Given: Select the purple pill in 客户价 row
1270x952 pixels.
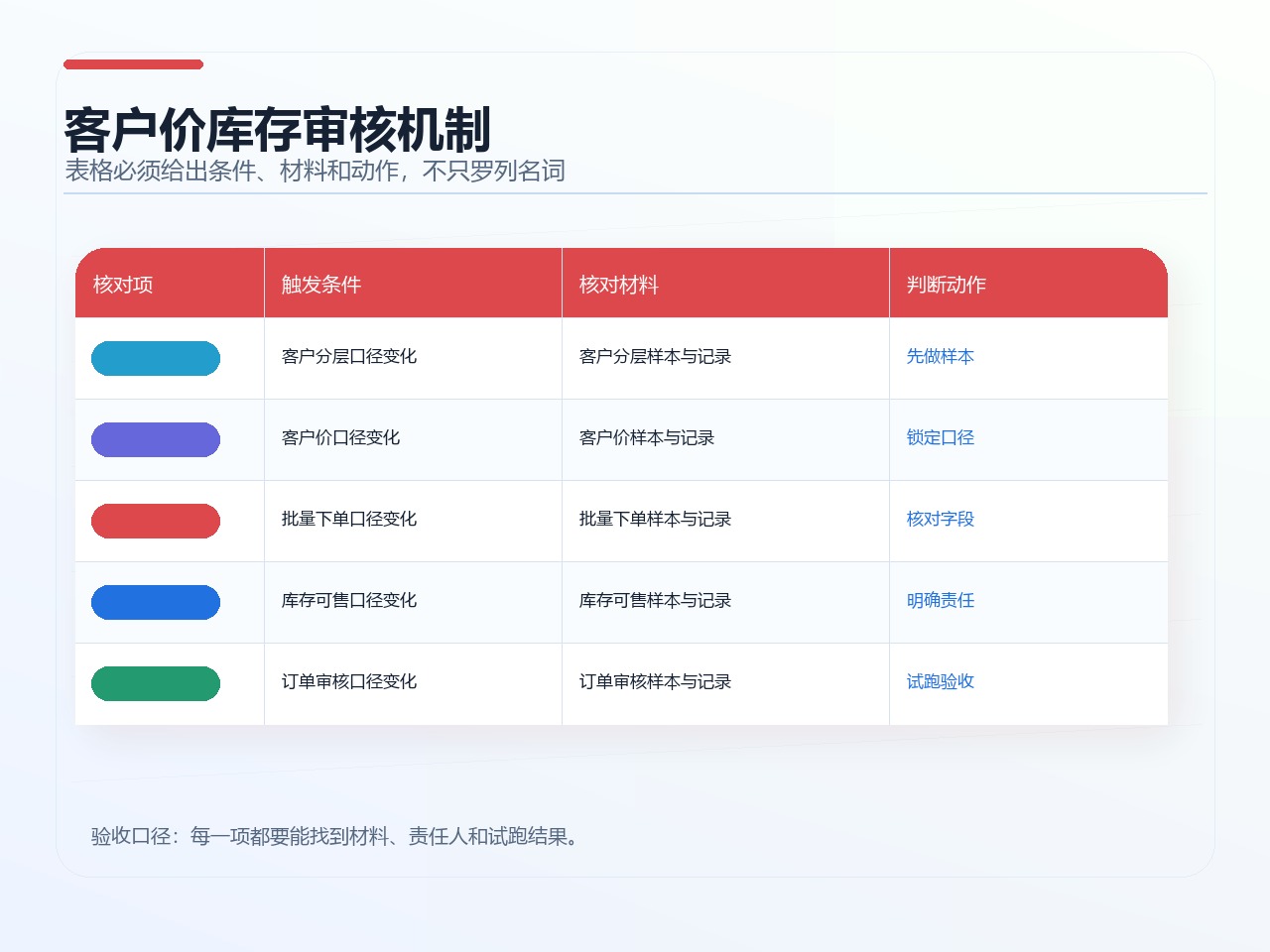Looking at the screenshot, I should click(x=156, y=439).
